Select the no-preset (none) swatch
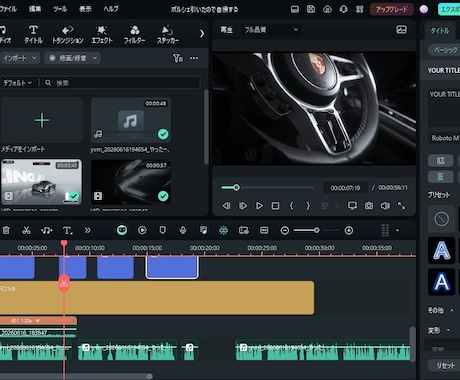This screenshot has width=460, height=380. 441,219
